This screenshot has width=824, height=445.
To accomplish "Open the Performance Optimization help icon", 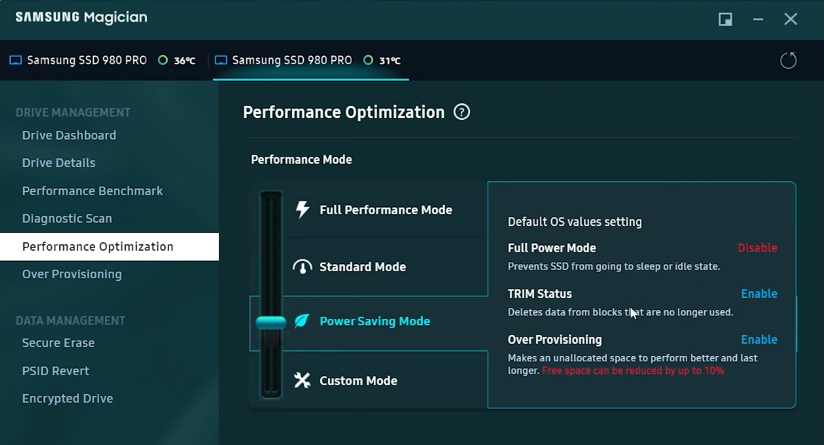I will click(461, 112).
